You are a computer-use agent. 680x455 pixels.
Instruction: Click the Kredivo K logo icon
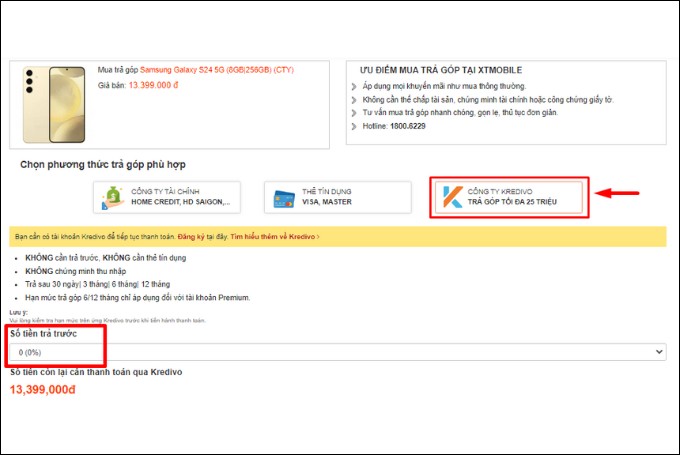pos(452,197)
